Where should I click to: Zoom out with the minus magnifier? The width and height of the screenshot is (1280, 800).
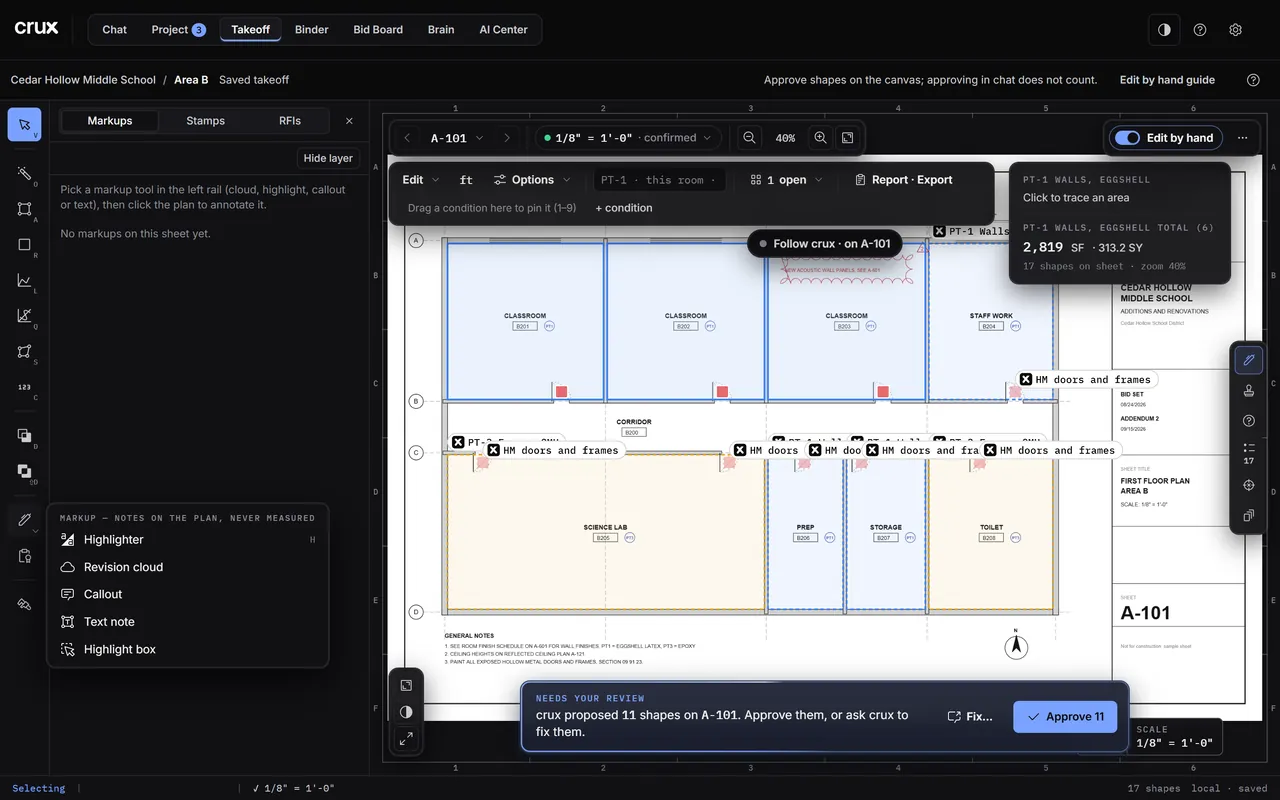[x=749, y=138]
